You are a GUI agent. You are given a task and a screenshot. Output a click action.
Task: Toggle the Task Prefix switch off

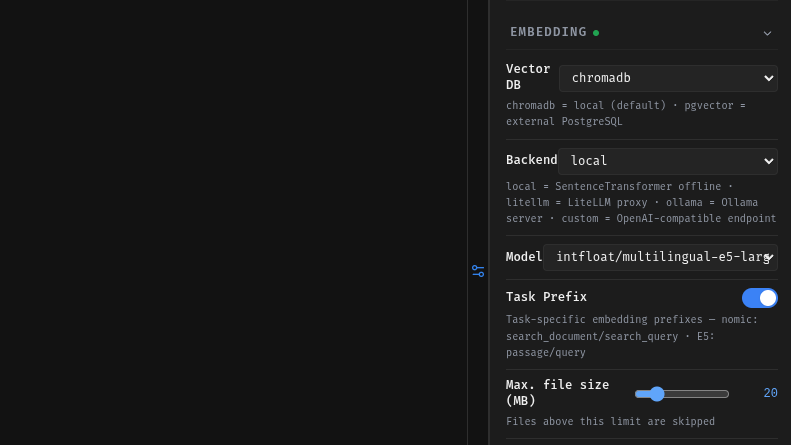759,298
